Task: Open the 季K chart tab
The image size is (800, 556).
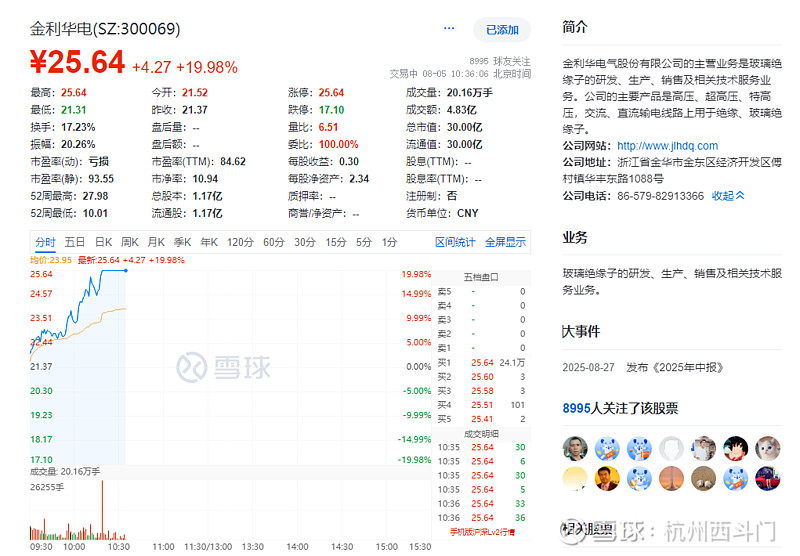Action: point(182,242)
